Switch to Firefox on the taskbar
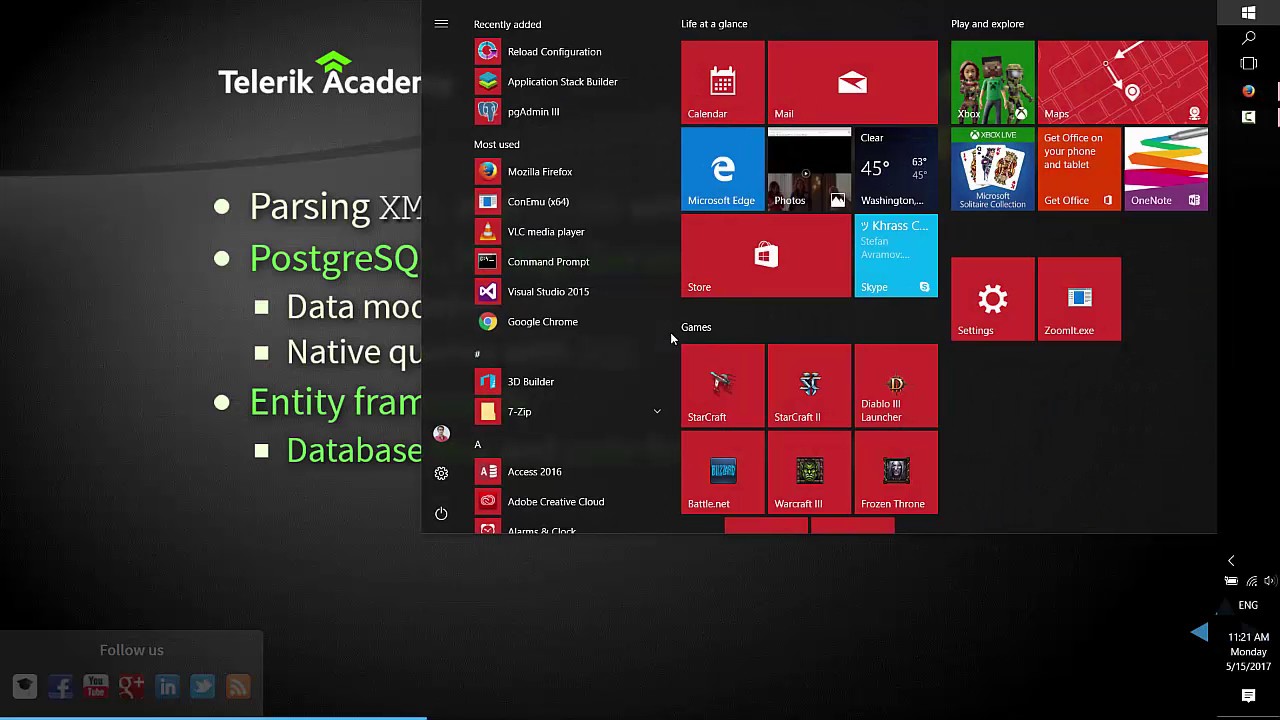1280x720 pixels. tap(1248, 91)
